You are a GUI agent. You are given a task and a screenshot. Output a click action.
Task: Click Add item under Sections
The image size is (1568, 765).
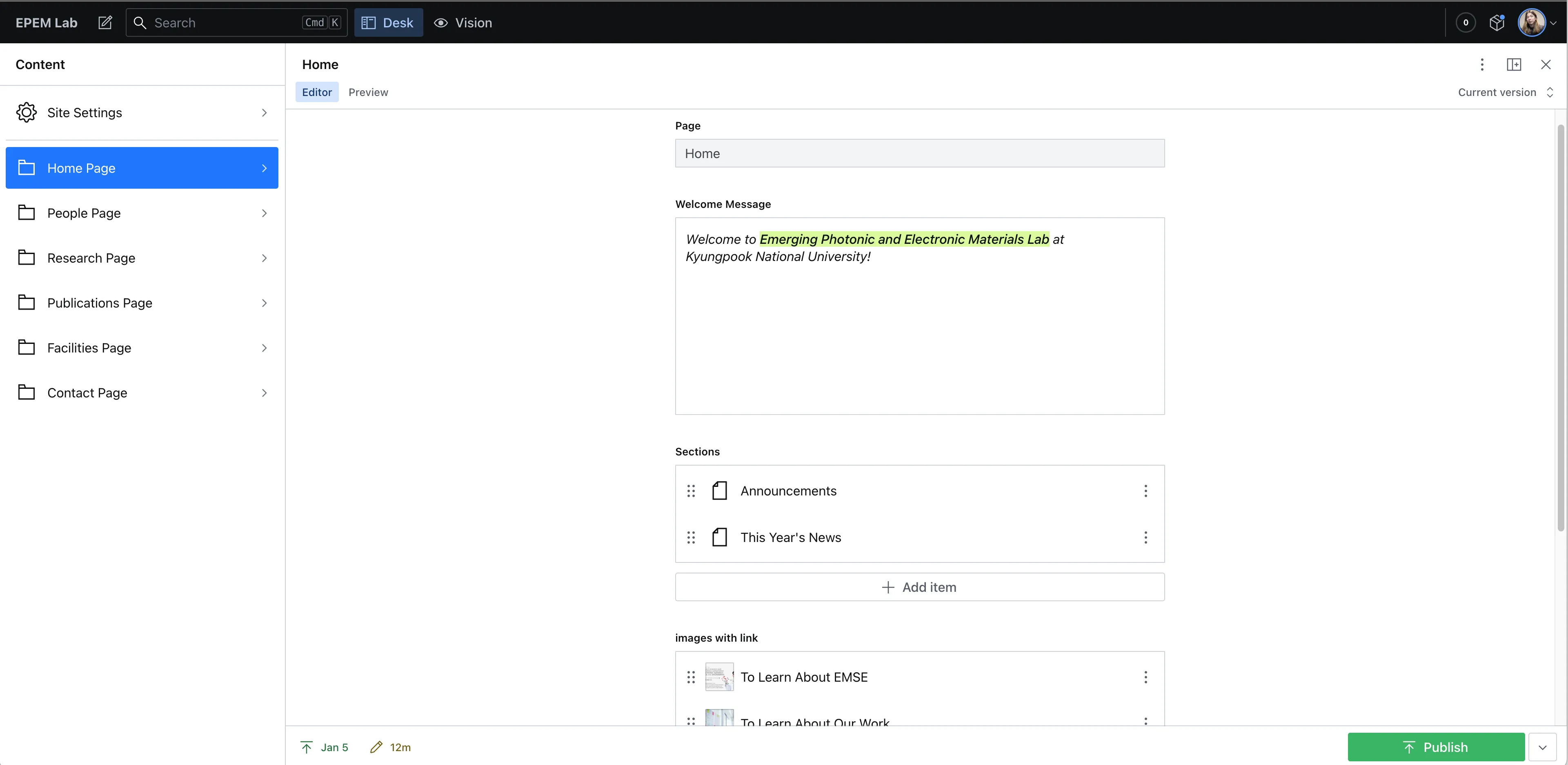[x=919, y=587]
